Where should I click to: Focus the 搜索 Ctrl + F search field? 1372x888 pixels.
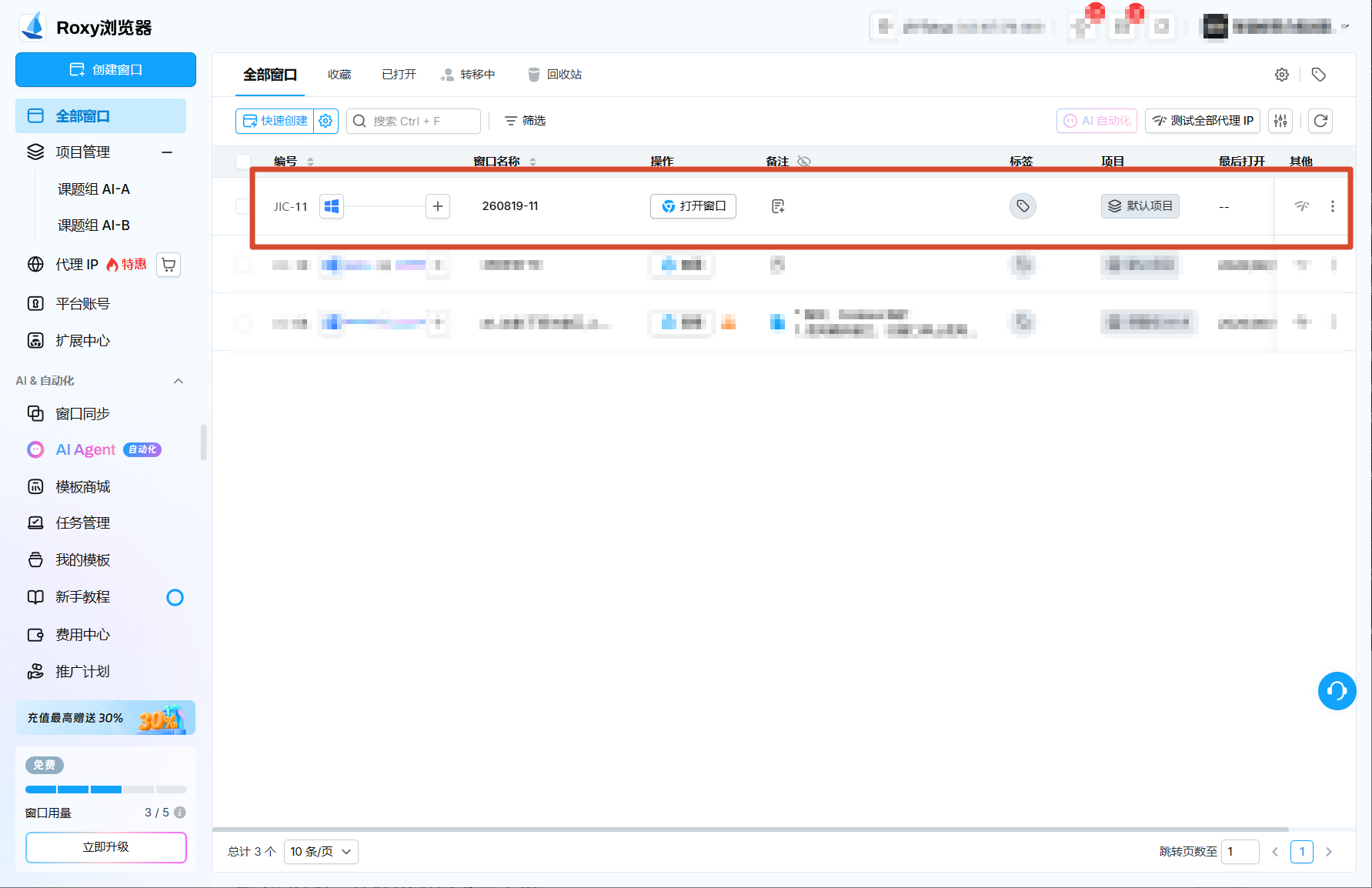[x=414, y=121]
